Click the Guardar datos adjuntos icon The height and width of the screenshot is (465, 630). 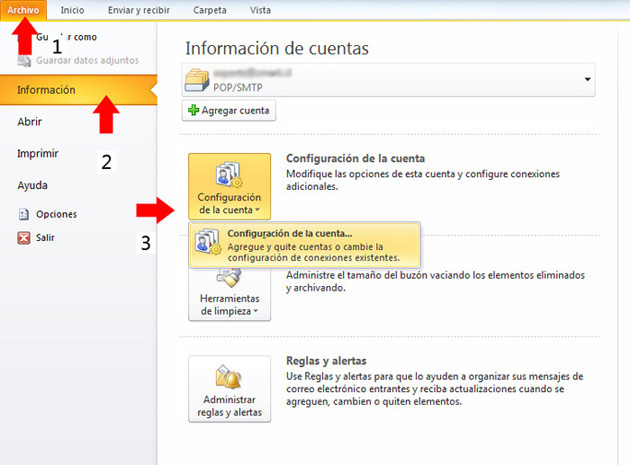coord(24,61)
